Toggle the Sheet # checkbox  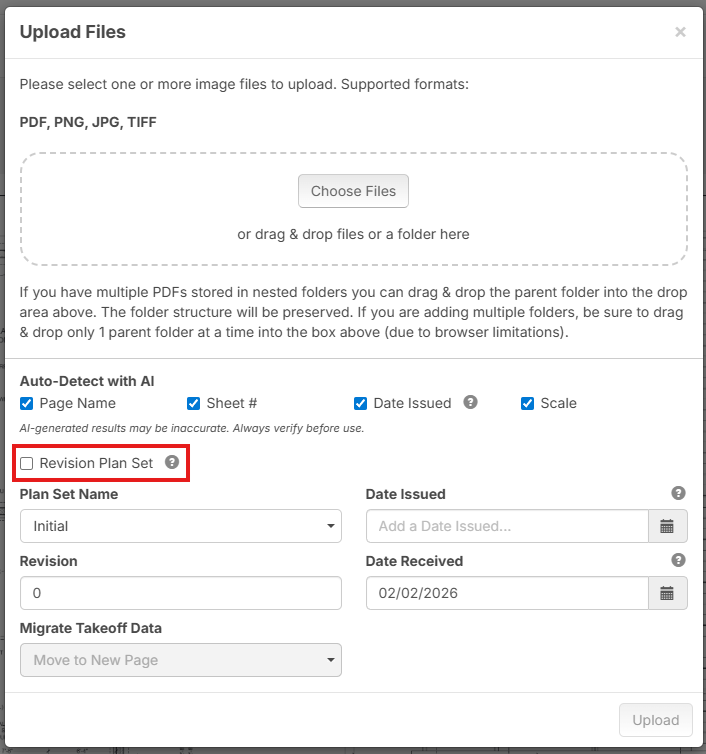194,404
